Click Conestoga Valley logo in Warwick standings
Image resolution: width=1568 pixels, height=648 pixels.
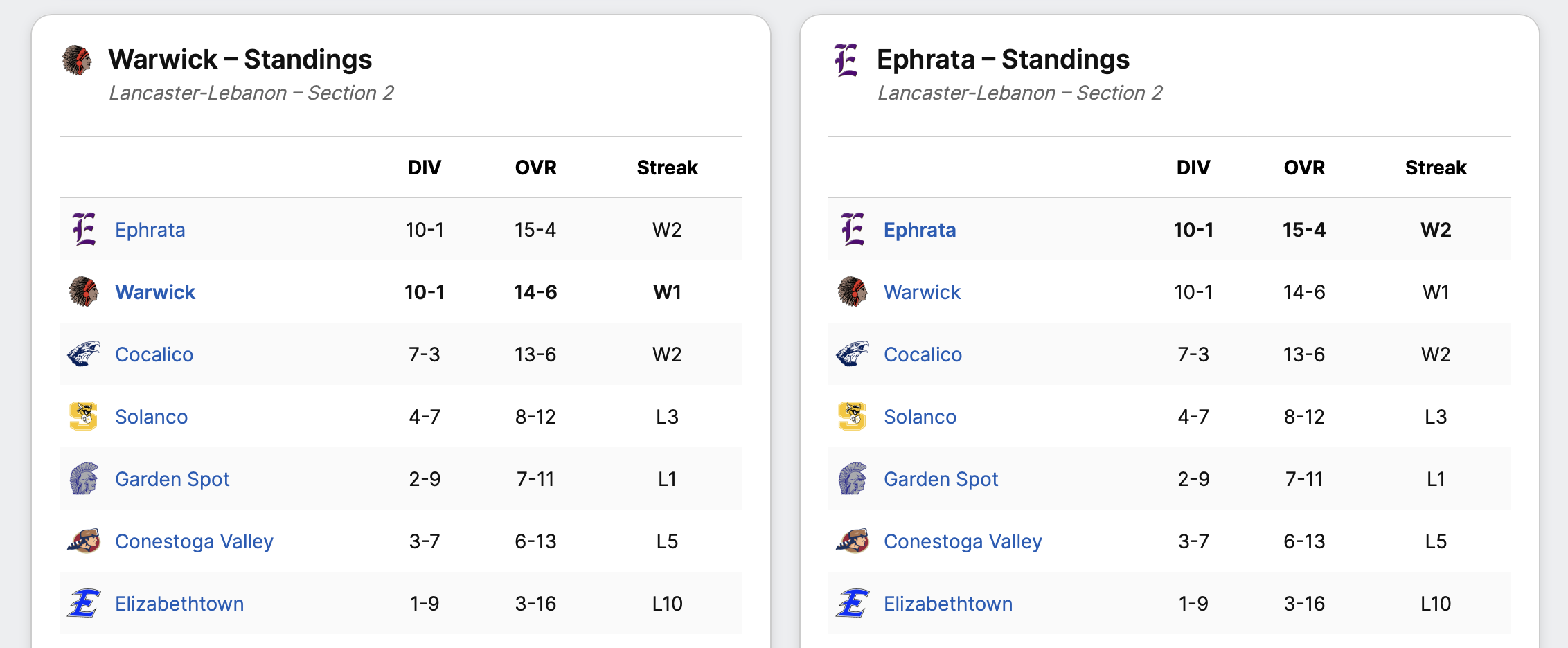[84, 541]
